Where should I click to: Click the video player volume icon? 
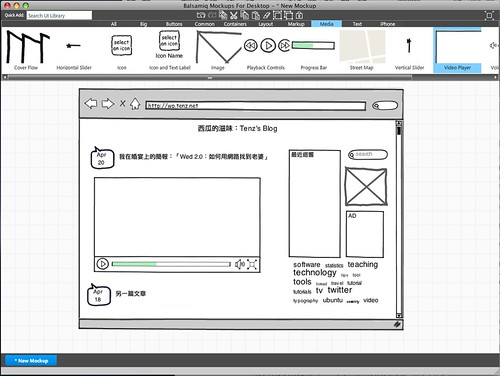point(240,264)
